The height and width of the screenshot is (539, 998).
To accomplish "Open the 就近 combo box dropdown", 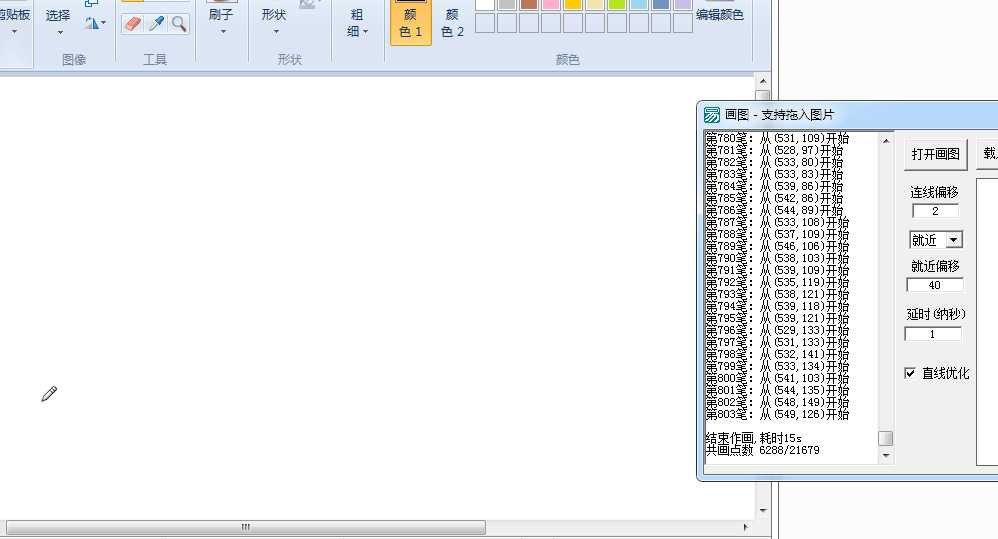I will click(x=954, y=240).
